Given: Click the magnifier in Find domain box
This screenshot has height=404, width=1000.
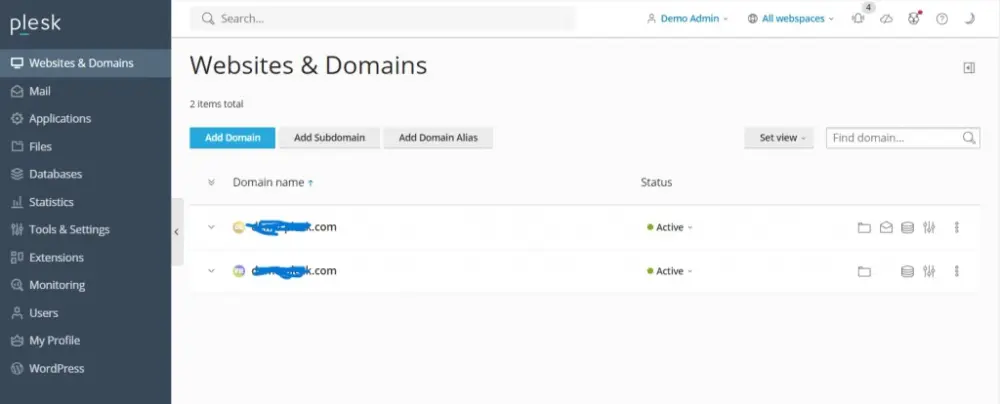Looking at the screenshot, I should [968, 138].
